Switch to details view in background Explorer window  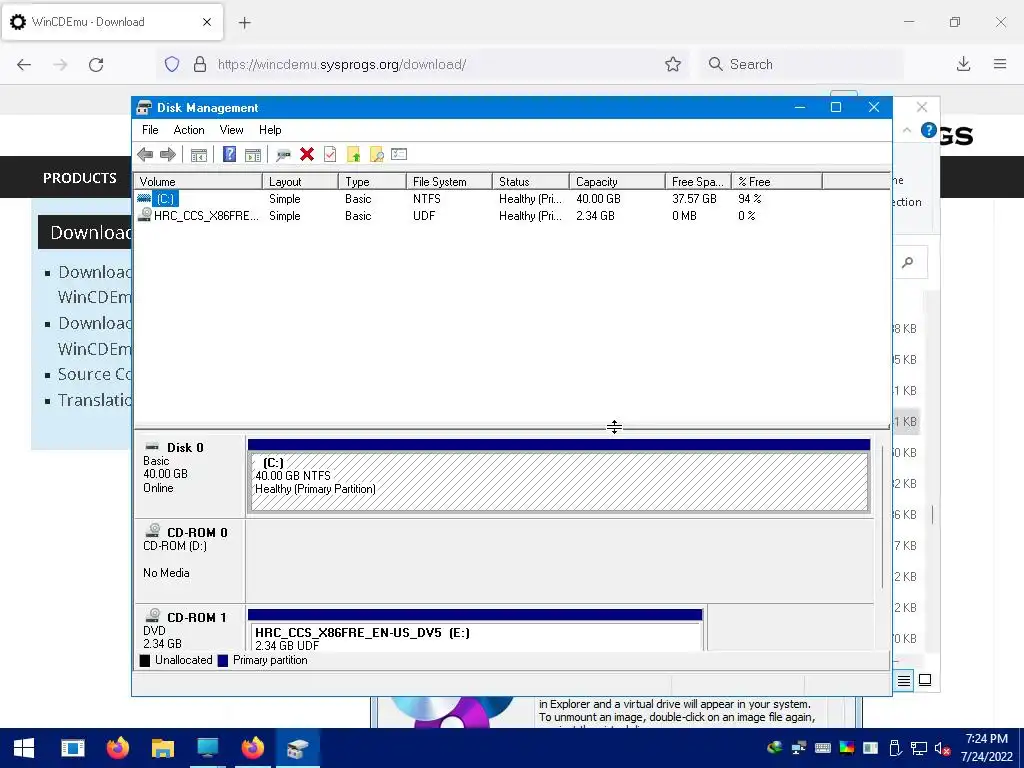coord(904,680)
